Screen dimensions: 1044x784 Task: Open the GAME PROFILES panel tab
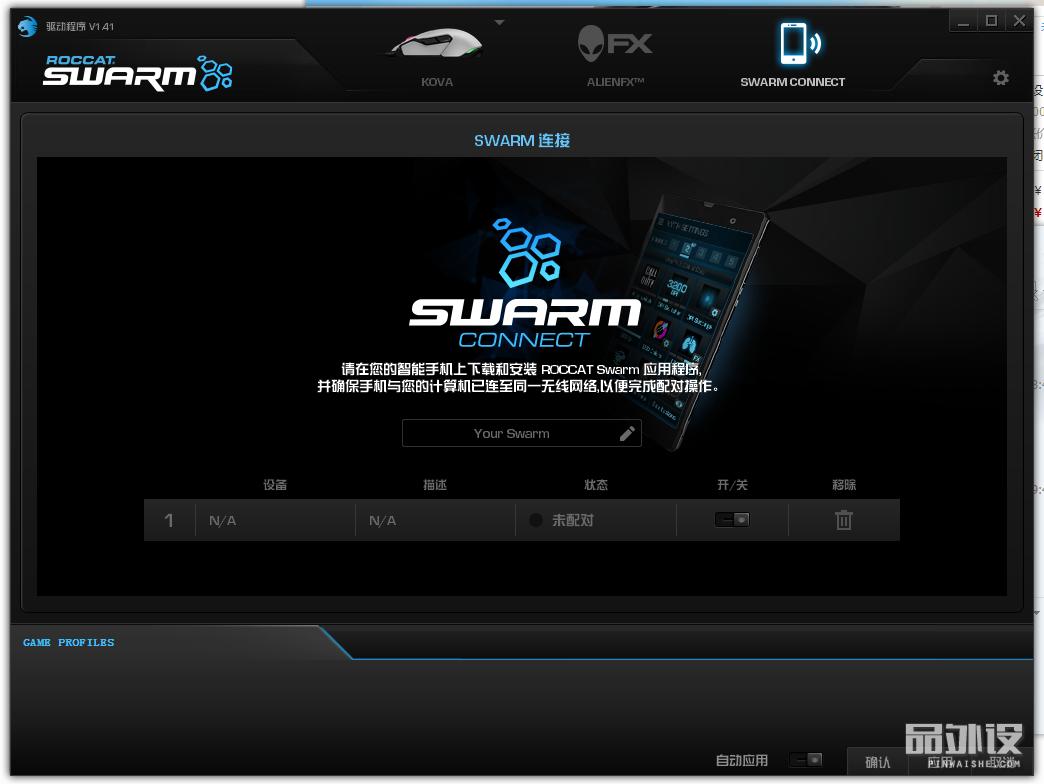coord(69,642)
